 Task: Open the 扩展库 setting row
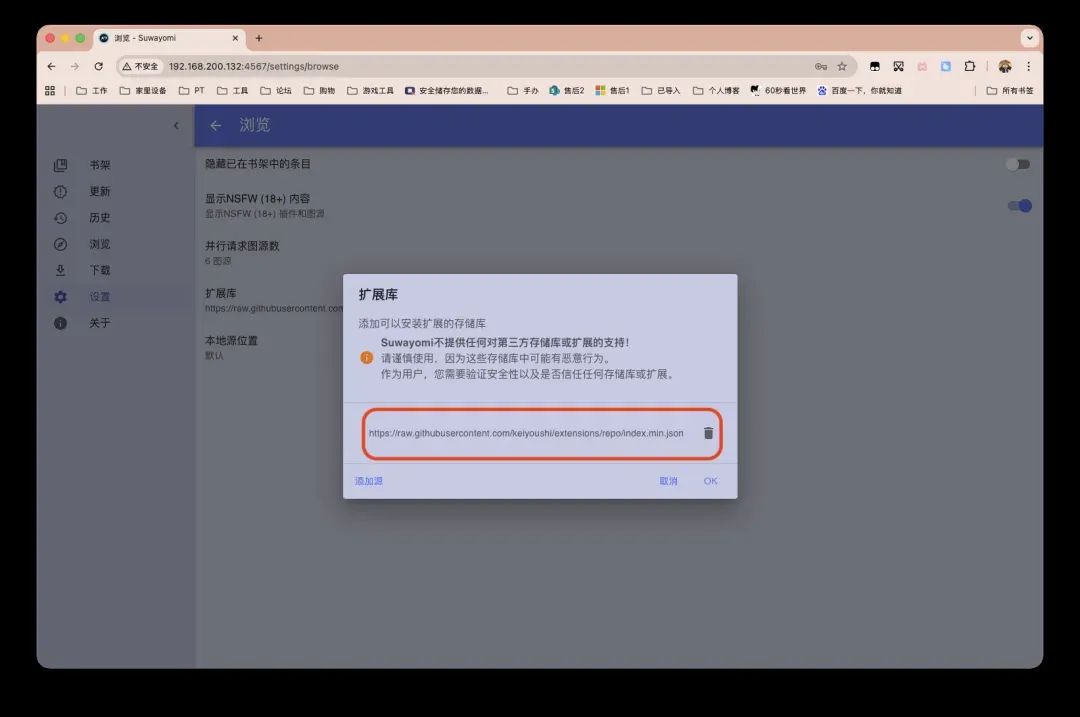coord(269,300)
